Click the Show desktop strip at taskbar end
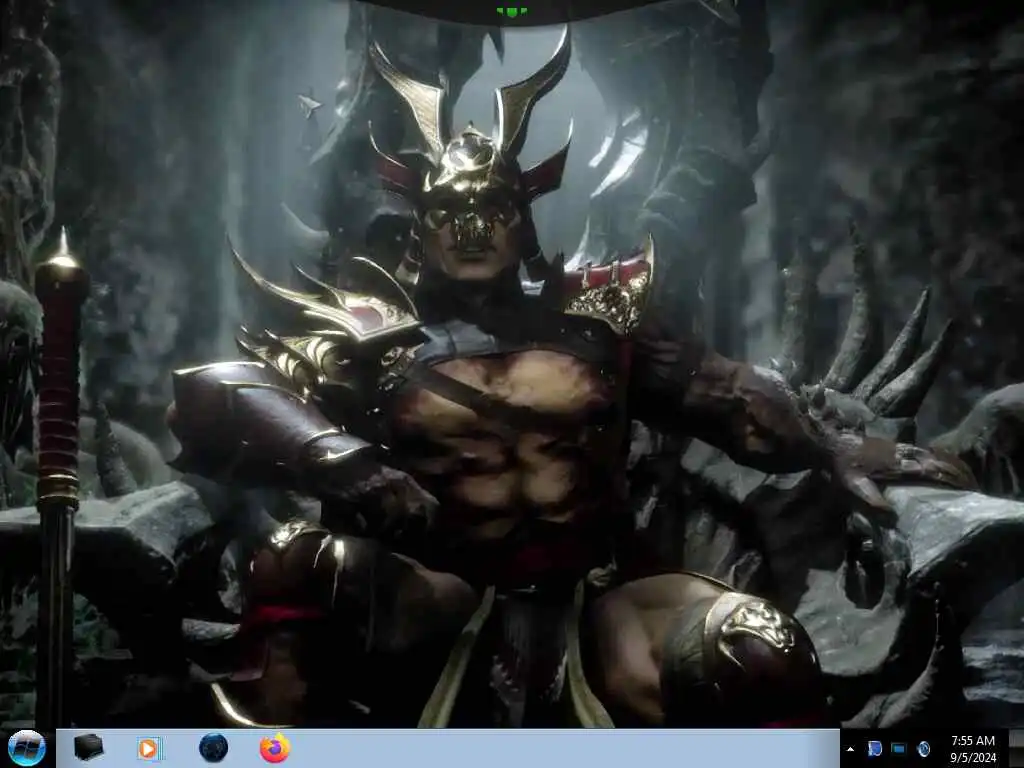1024x768 pixels. [1016, 748]
